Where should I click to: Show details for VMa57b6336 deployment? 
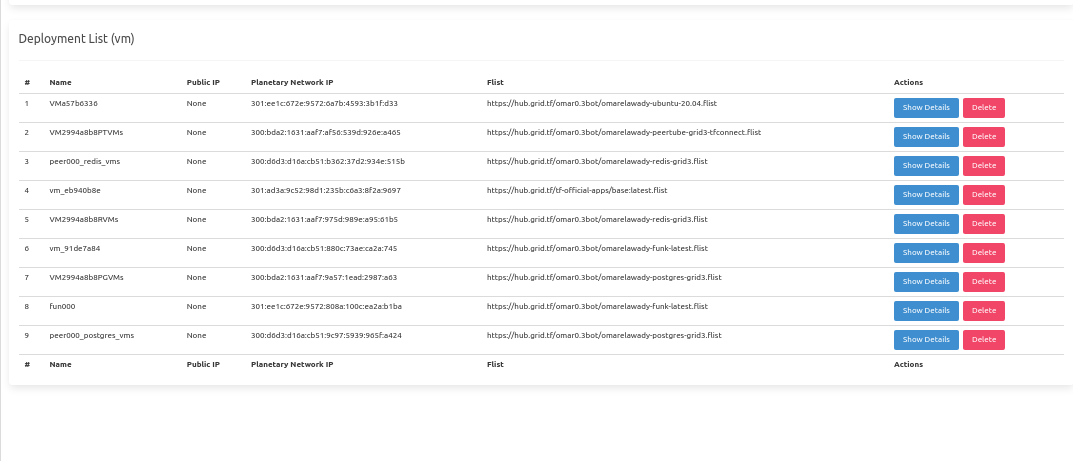tap(926, 108)
